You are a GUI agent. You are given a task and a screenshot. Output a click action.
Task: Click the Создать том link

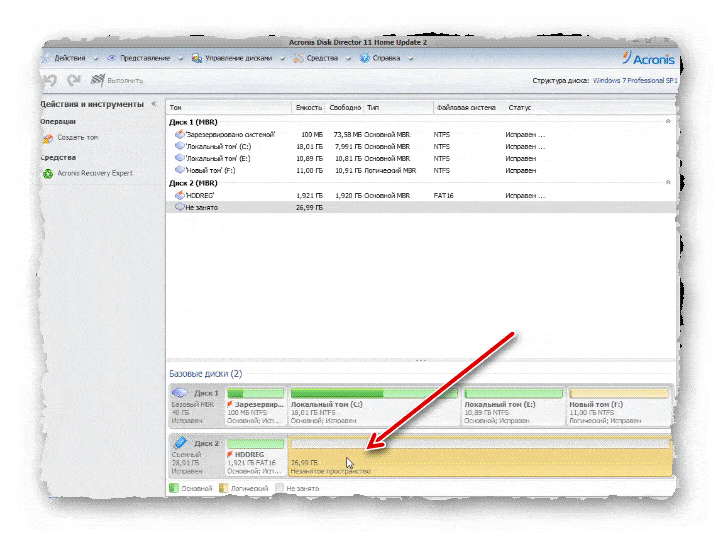pos(77,137)
